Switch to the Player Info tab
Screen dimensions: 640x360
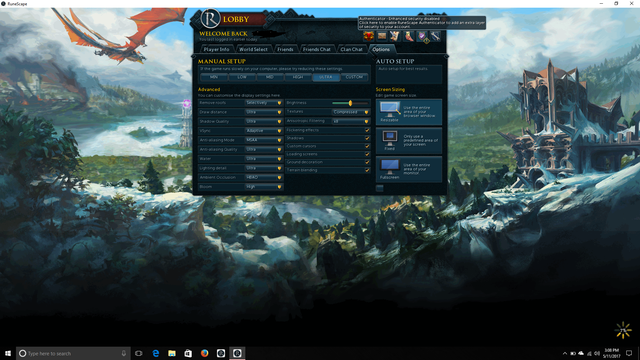click(x=216, y=49)
